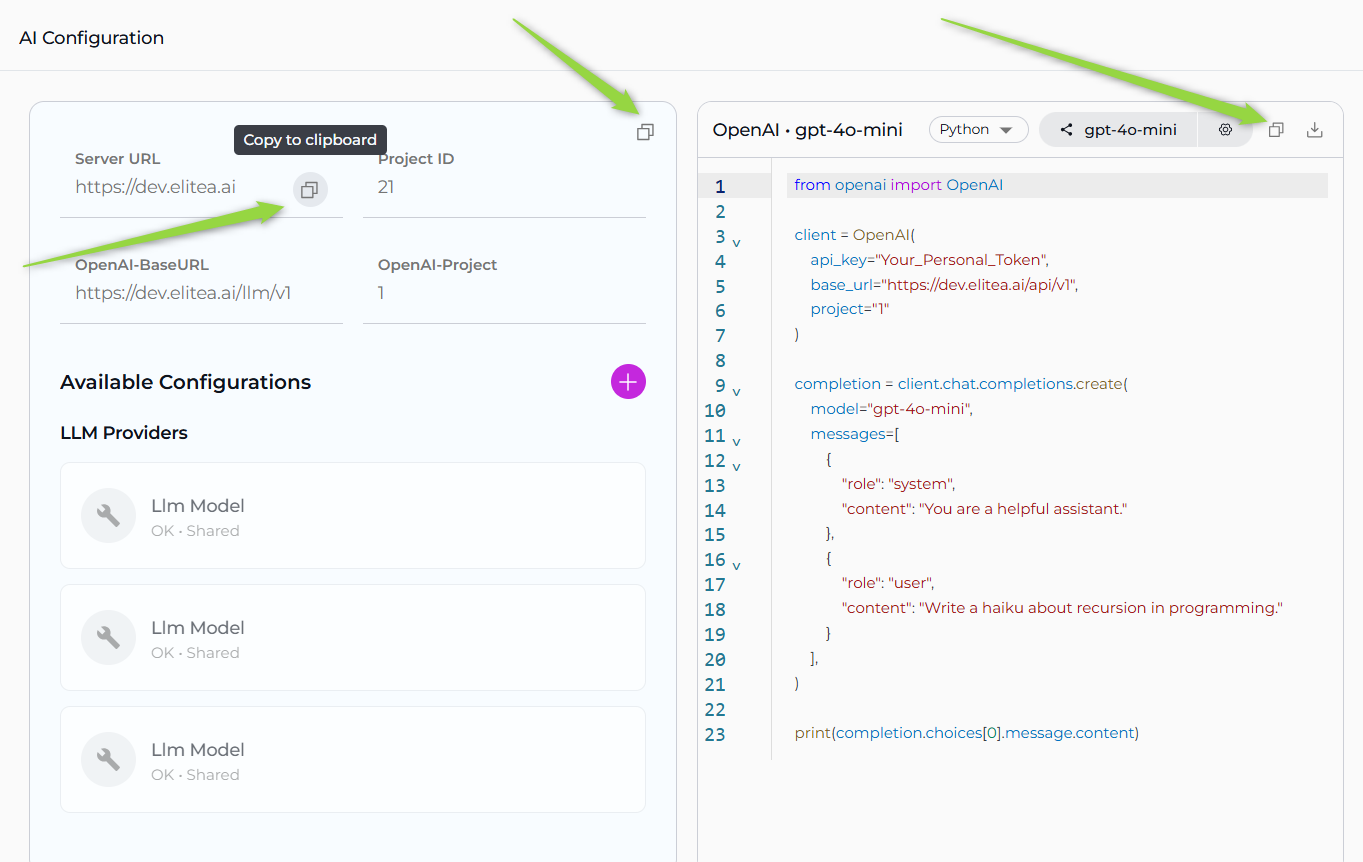The width and height of the screenshot is (1363, 862).
Task: Open the Python language dropdown
Action: pos(978,130)
